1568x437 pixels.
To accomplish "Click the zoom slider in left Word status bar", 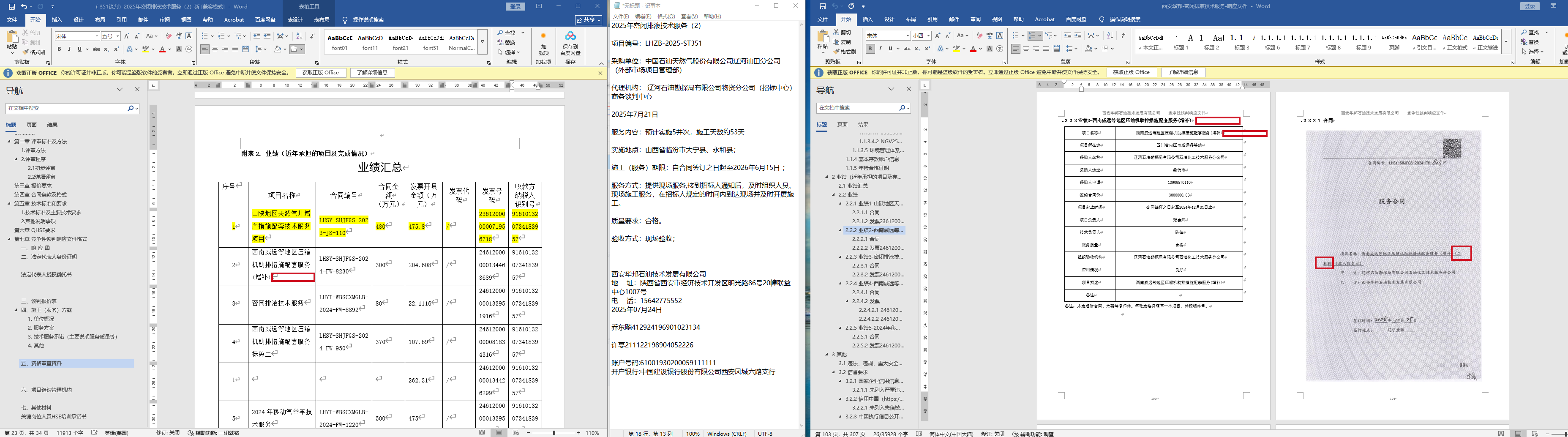I will (554, 433).
